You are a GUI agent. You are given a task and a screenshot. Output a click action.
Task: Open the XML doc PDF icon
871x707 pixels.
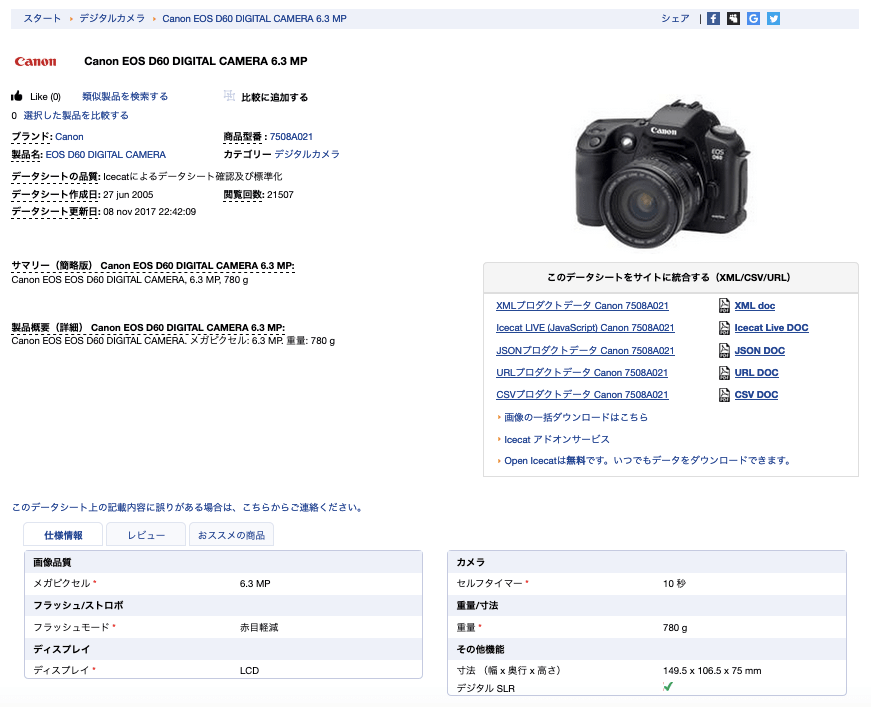point(725,306)
